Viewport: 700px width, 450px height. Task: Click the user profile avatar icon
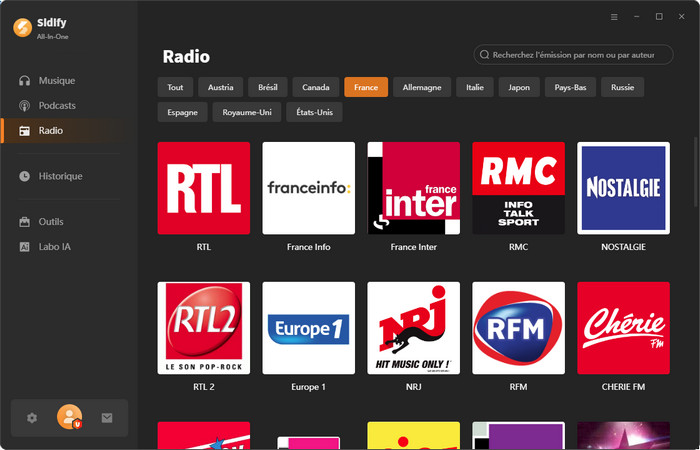point(70,417)
